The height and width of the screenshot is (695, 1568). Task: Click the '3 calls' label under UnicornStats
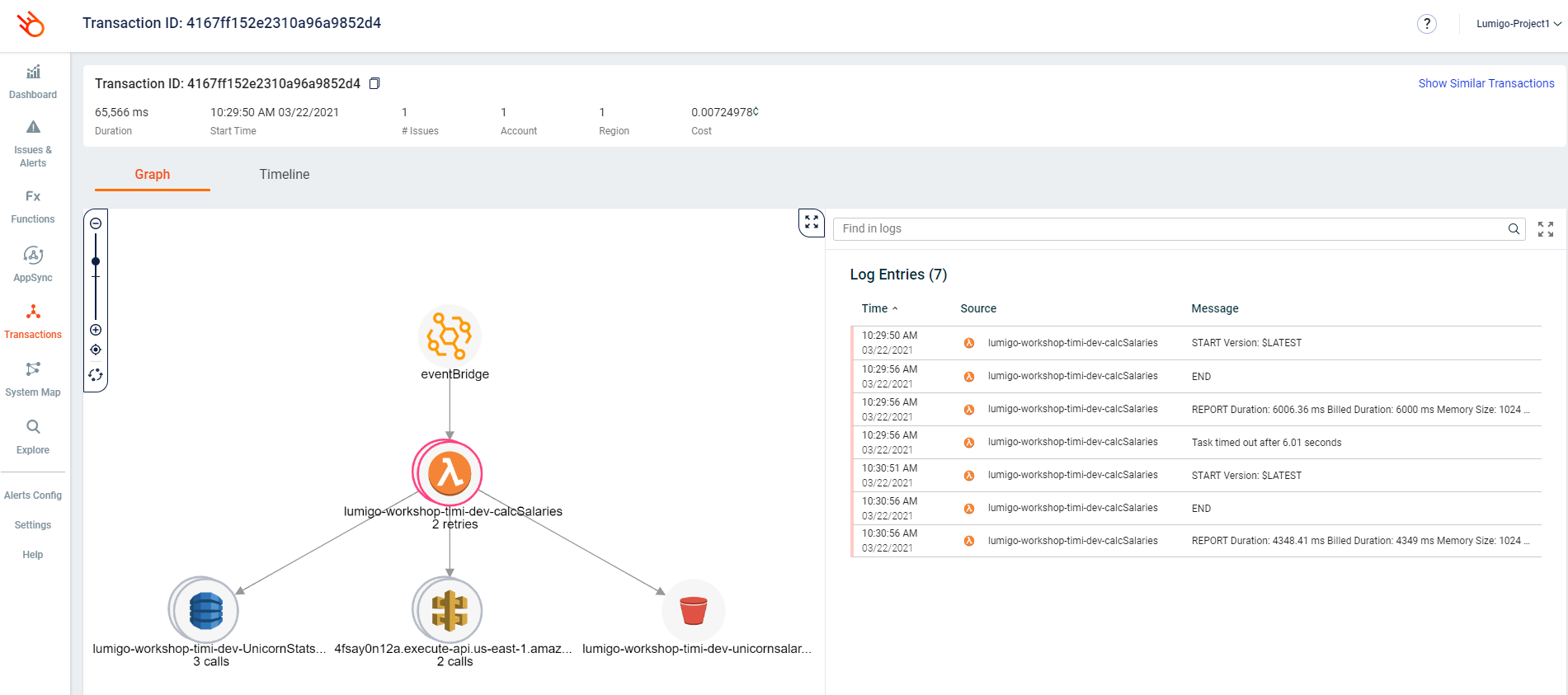pos(211,662)
